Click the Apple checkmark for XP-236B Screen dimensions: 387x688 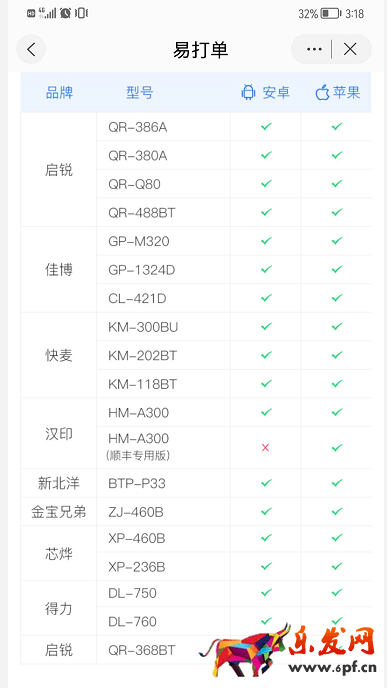click(x=337, y=566)
